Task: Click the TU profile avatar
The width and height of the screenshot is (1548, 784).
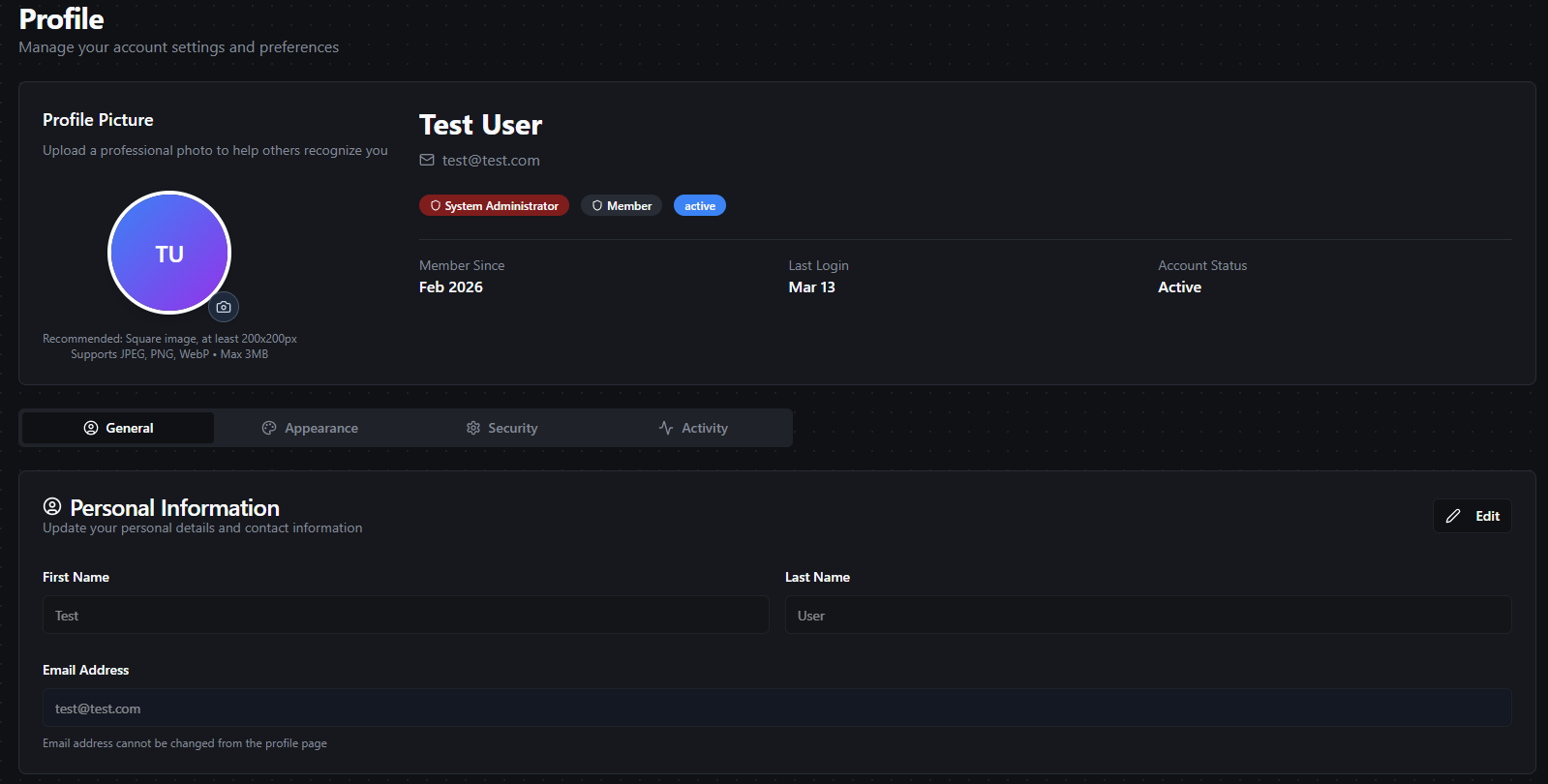Action: tap(169, 253)
